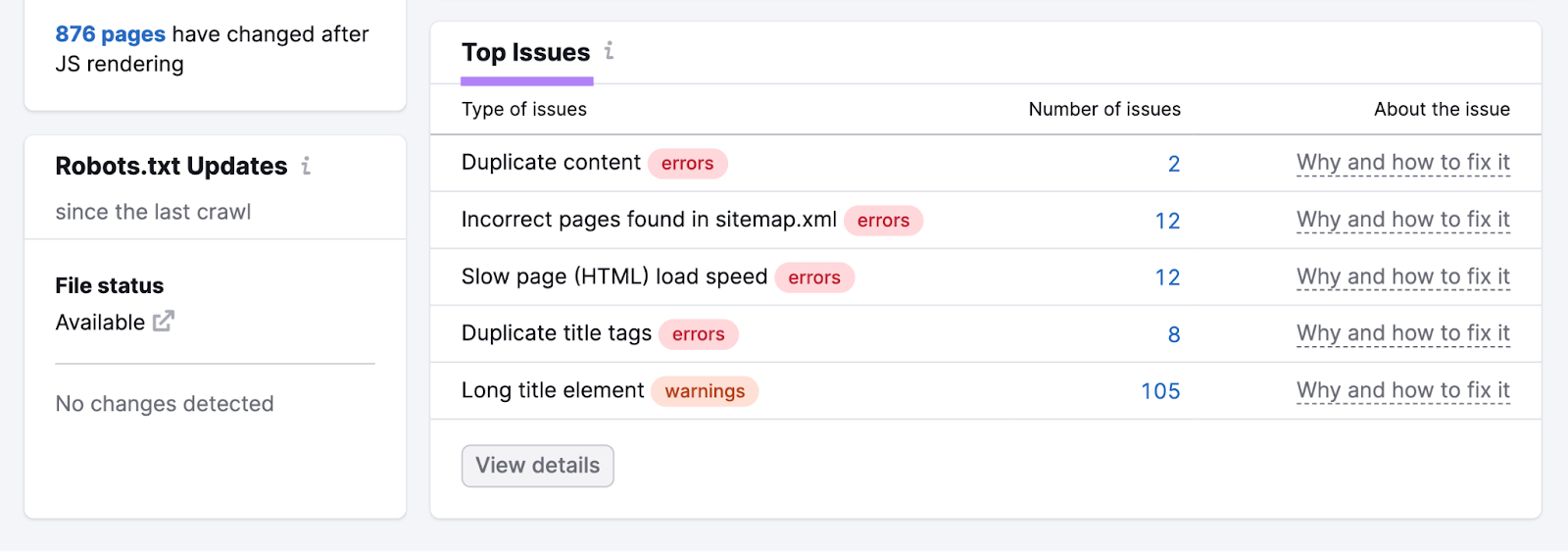
Task: Click errors badge next to sitemap.xml issue
Action: tap(884, 221)
